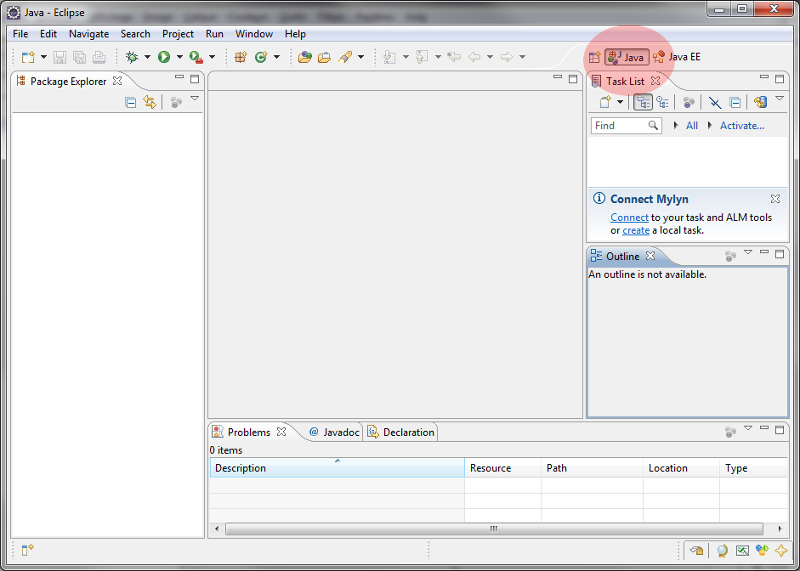Click the New Java Package icon

(240, 57)
